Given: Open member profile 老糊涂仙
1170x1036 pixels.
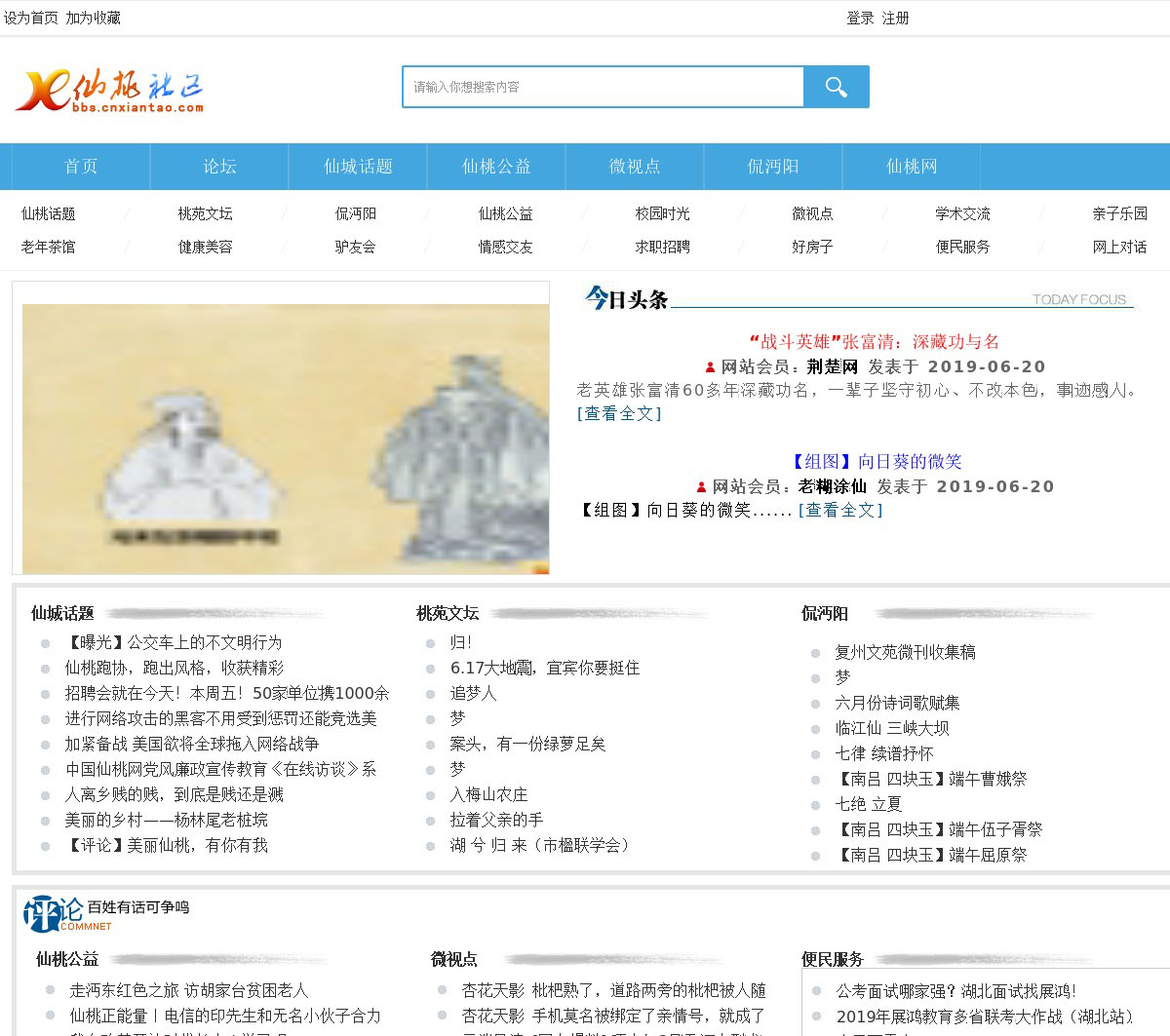Looking at the screenshot, I should tap(833, 487).
